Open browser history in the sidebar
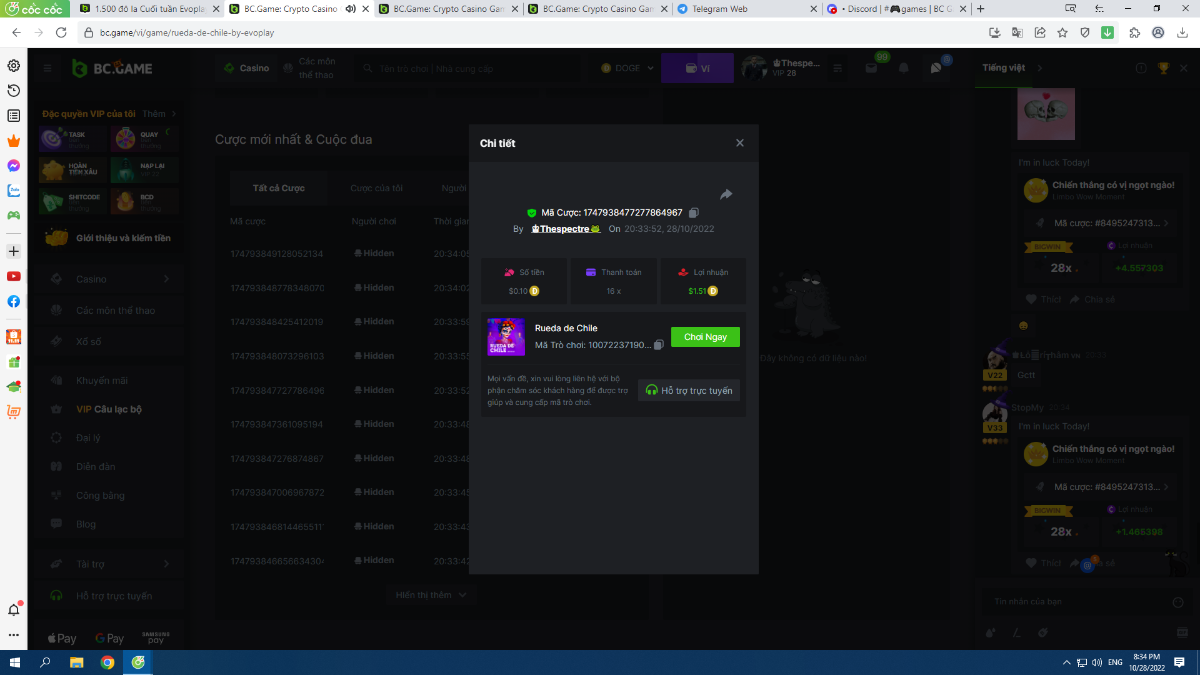The width and height of the screenshot is (1200, 675). pyautogui.click(x=14, y=91)
